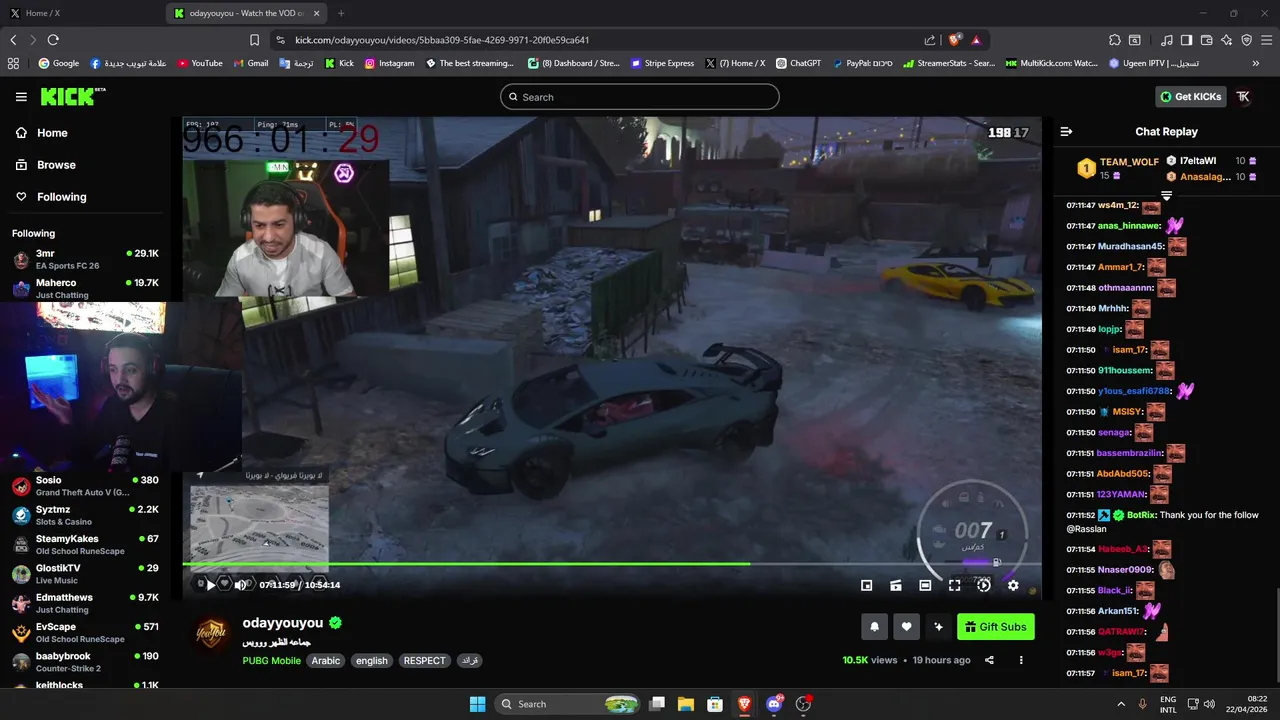Open Sosio channel in sidebar
Image resolution: width=1280 pixels, height=720 pixels.
click(x=84, y=487)
